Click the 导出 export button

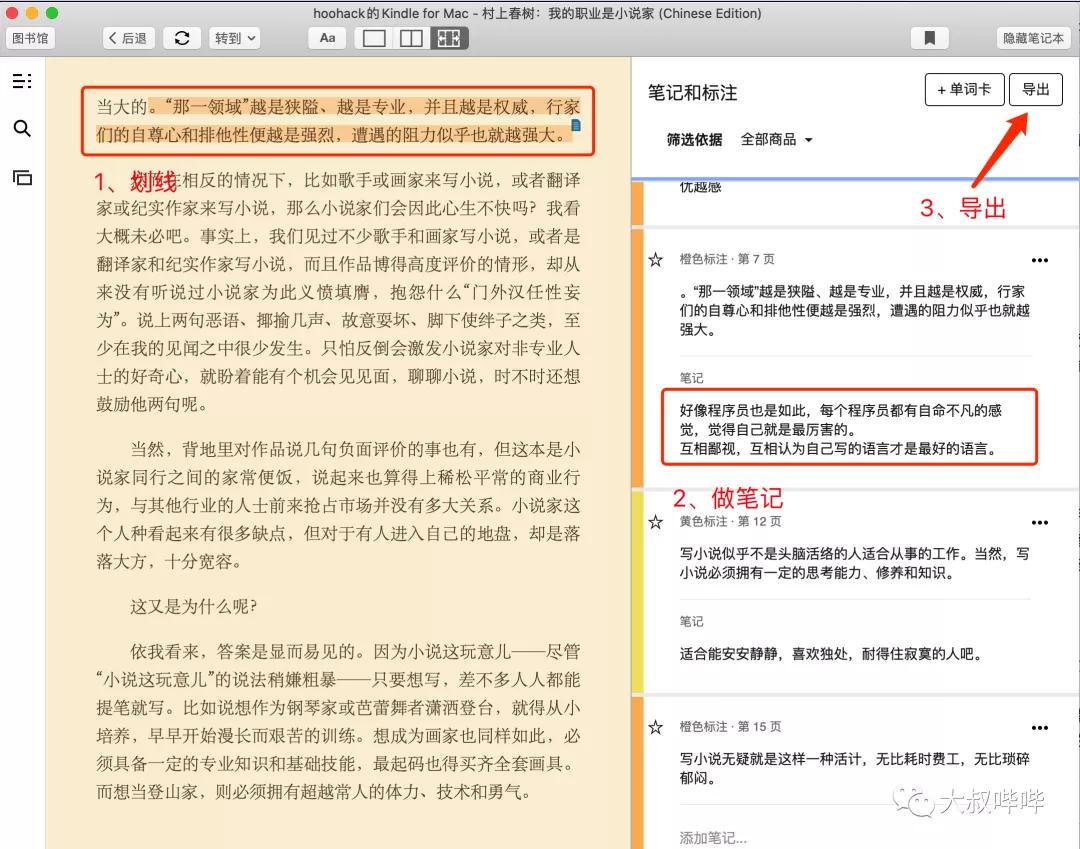coord(1036,89)
